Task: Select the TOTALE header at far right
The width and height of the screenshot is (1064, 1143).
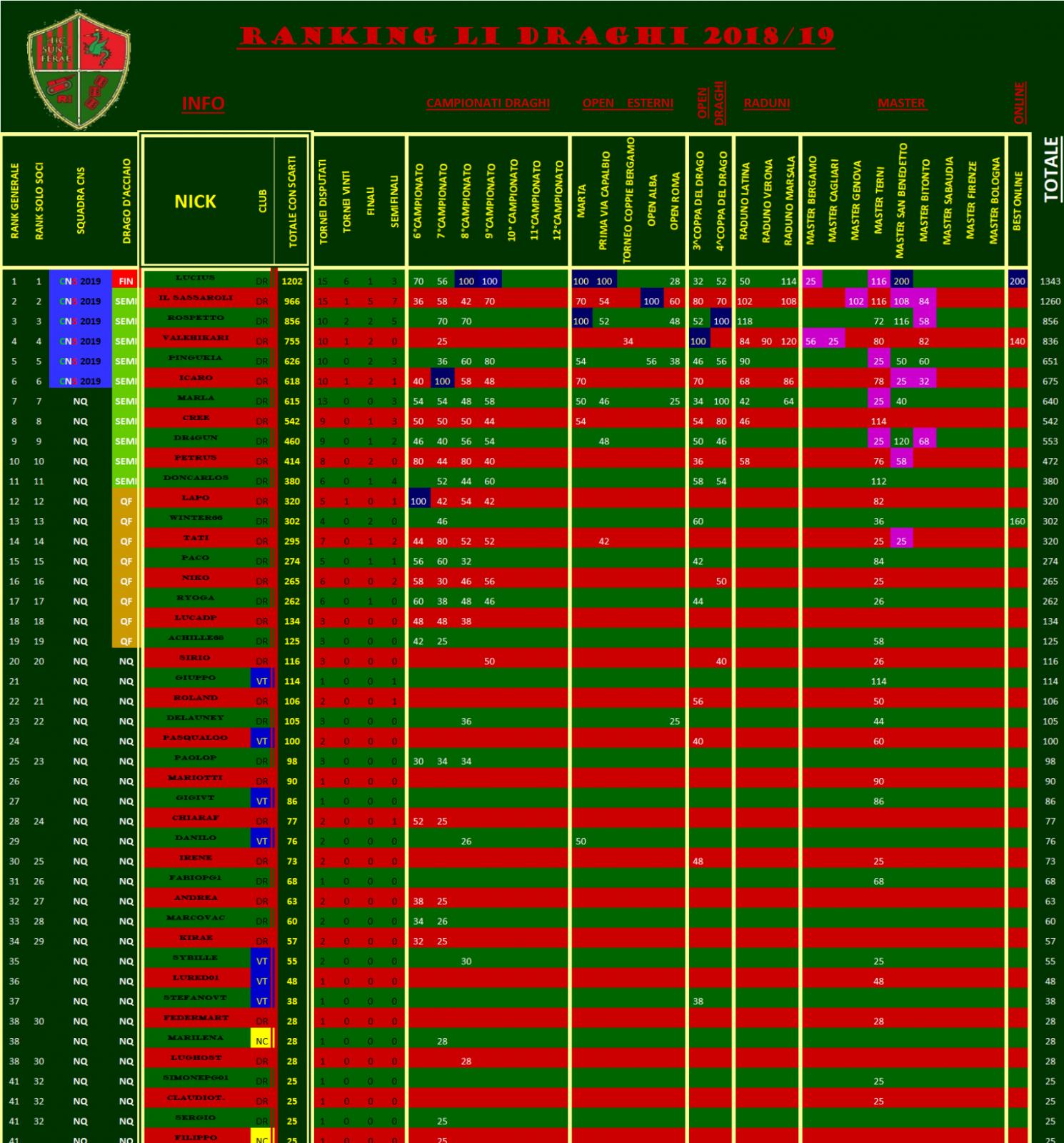Action: [1050, 169]
